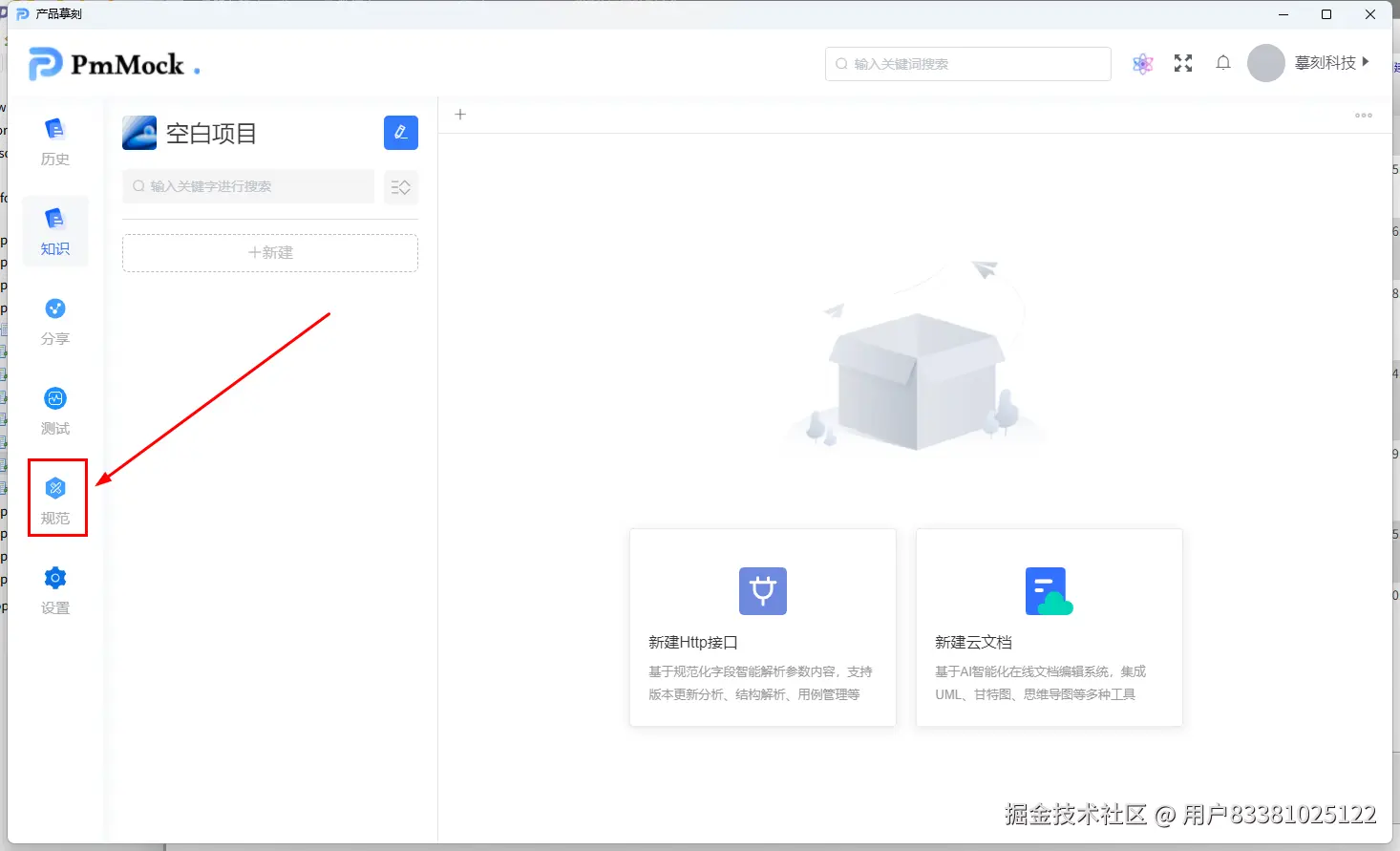Open the 设置 (Settings) sidebar icon
The height and width of the screenshot is (851, 1400).
[x=54, y=586]
